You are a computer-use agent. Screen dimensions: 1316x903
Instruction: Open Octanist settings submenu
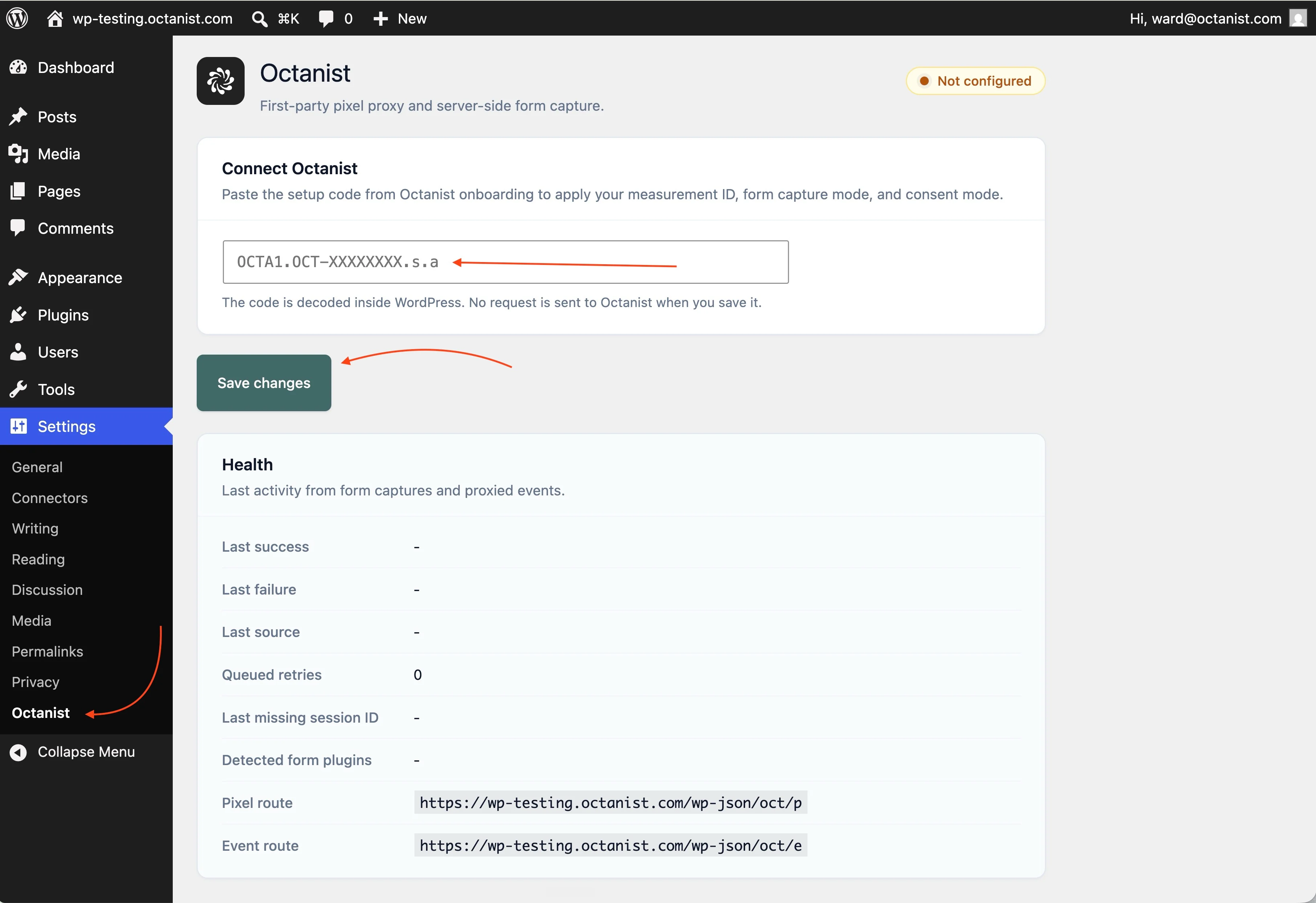pos(40,713)
